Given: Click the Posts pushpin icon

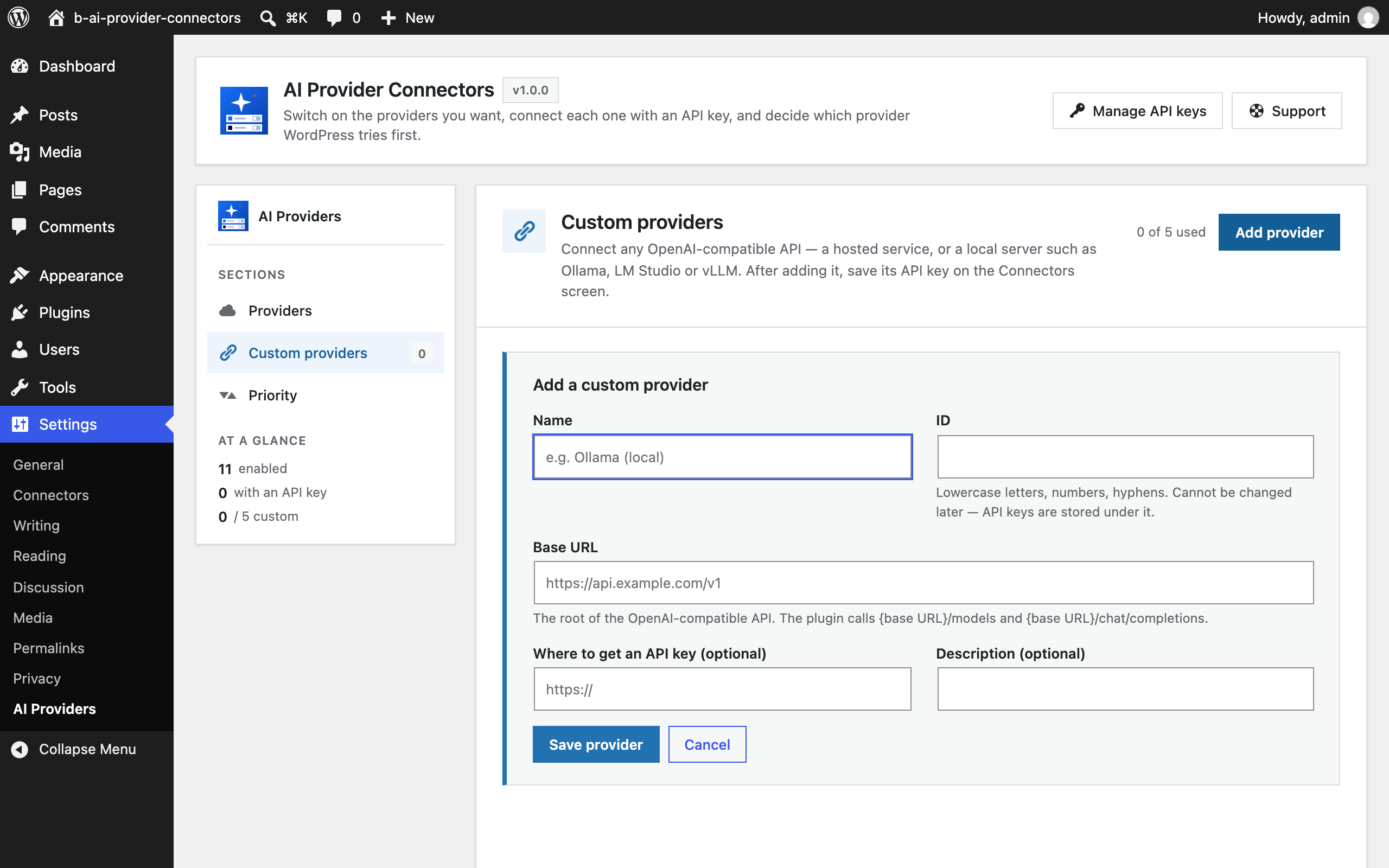Looking at the screenshot, I should click(x=20, y=115).
